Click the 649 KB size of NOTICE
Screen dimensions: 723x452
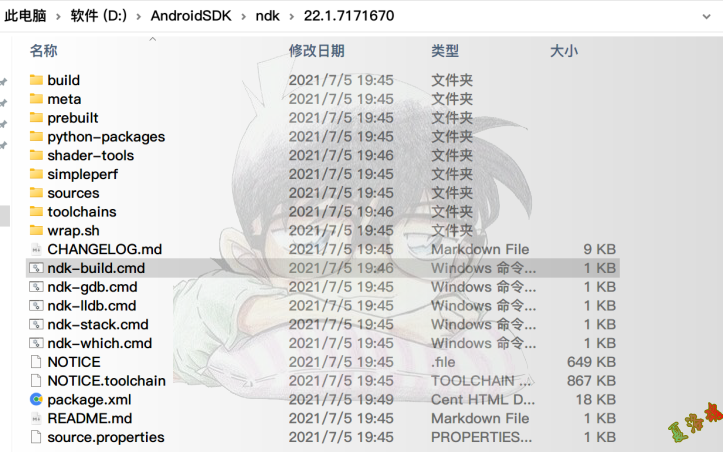[592, 362]
